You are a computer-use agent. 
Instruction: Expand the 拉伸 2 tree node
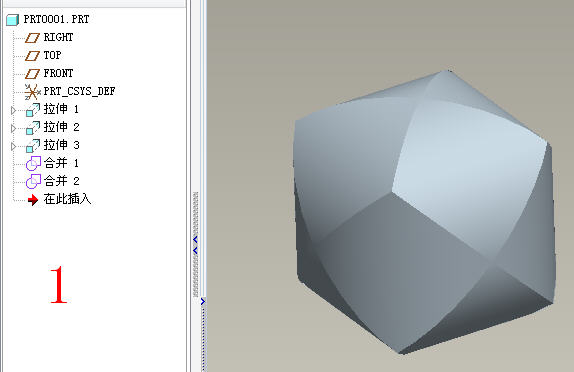click(x=14, y=128)
